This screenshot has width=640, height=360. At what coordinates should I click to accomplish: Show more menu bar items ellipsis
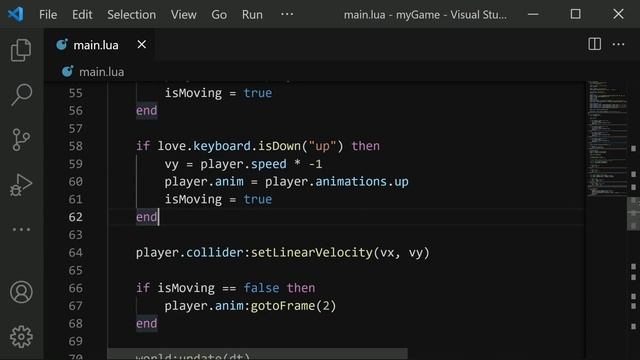tap(287, 14)
